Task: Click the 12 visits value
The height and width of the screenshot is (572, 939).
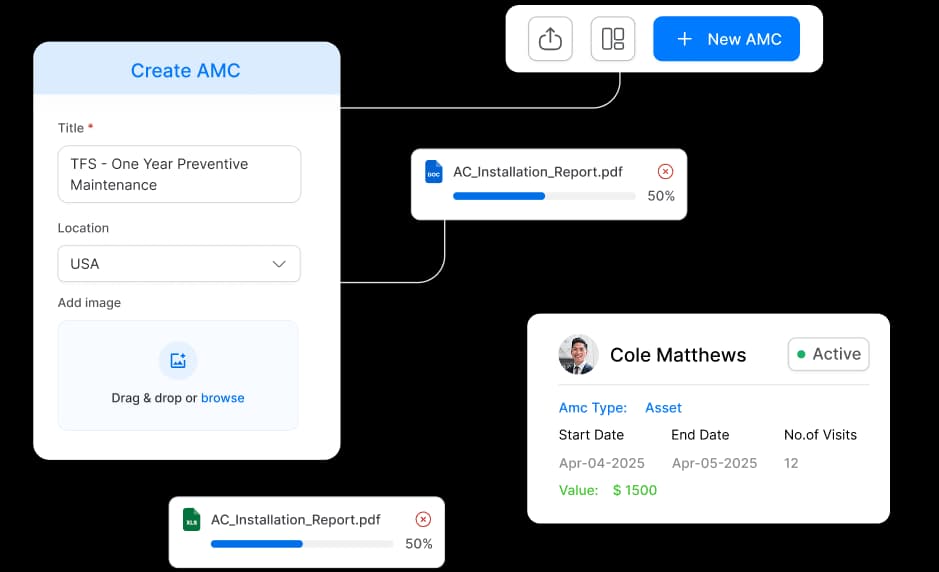Action: pyautogui.click(x=791, y=463)
